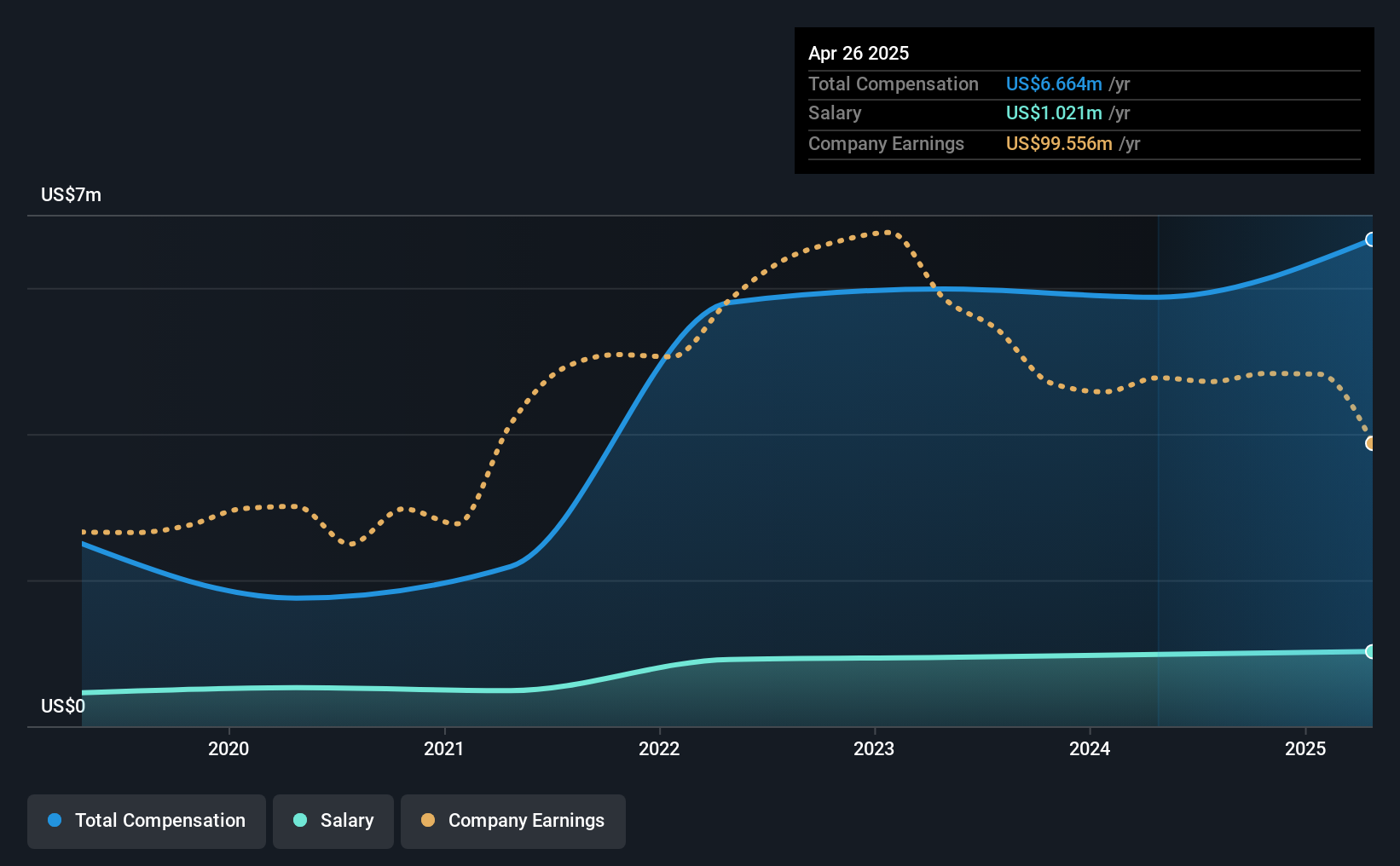The width and height of the screenshot is (1400, 866).
Task: Toggle the Salary legend button
Action: 333,821
